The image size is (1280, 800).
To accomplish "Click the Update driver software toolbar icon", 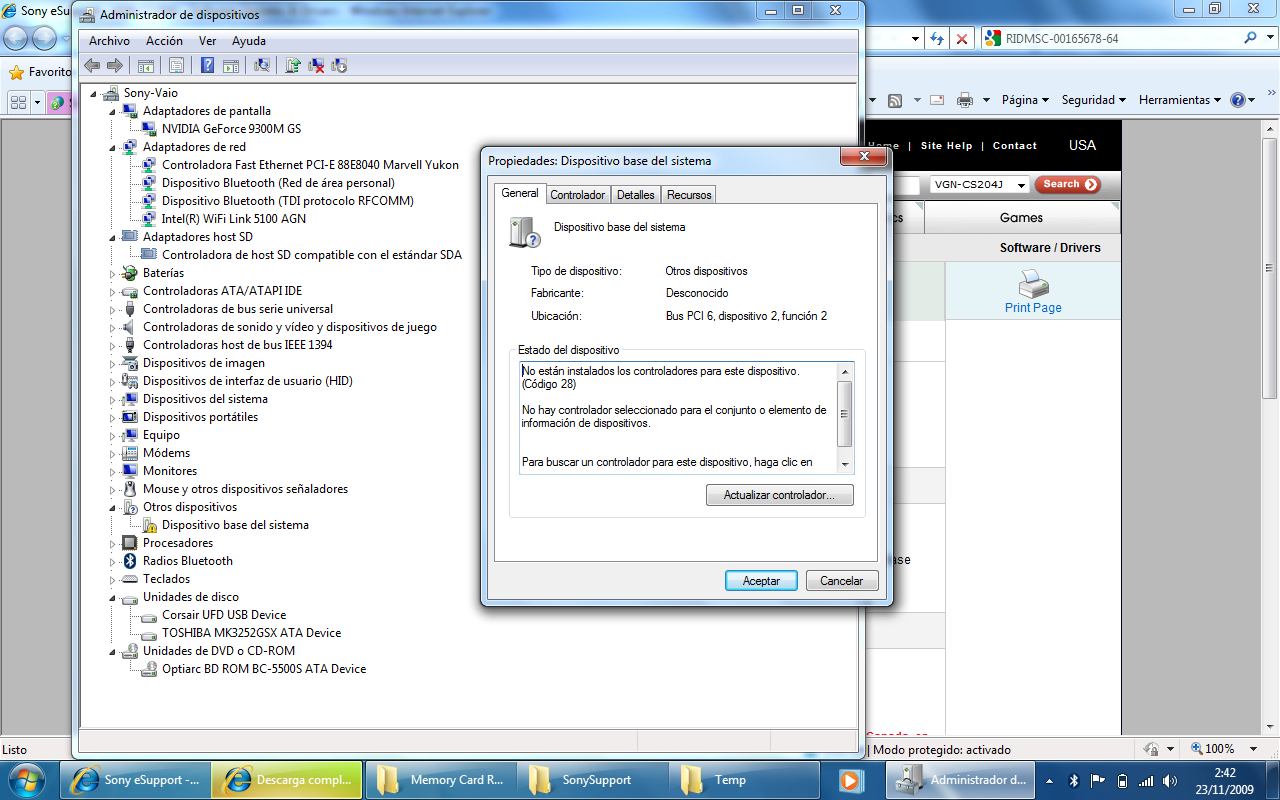I will tap(293, 66).
